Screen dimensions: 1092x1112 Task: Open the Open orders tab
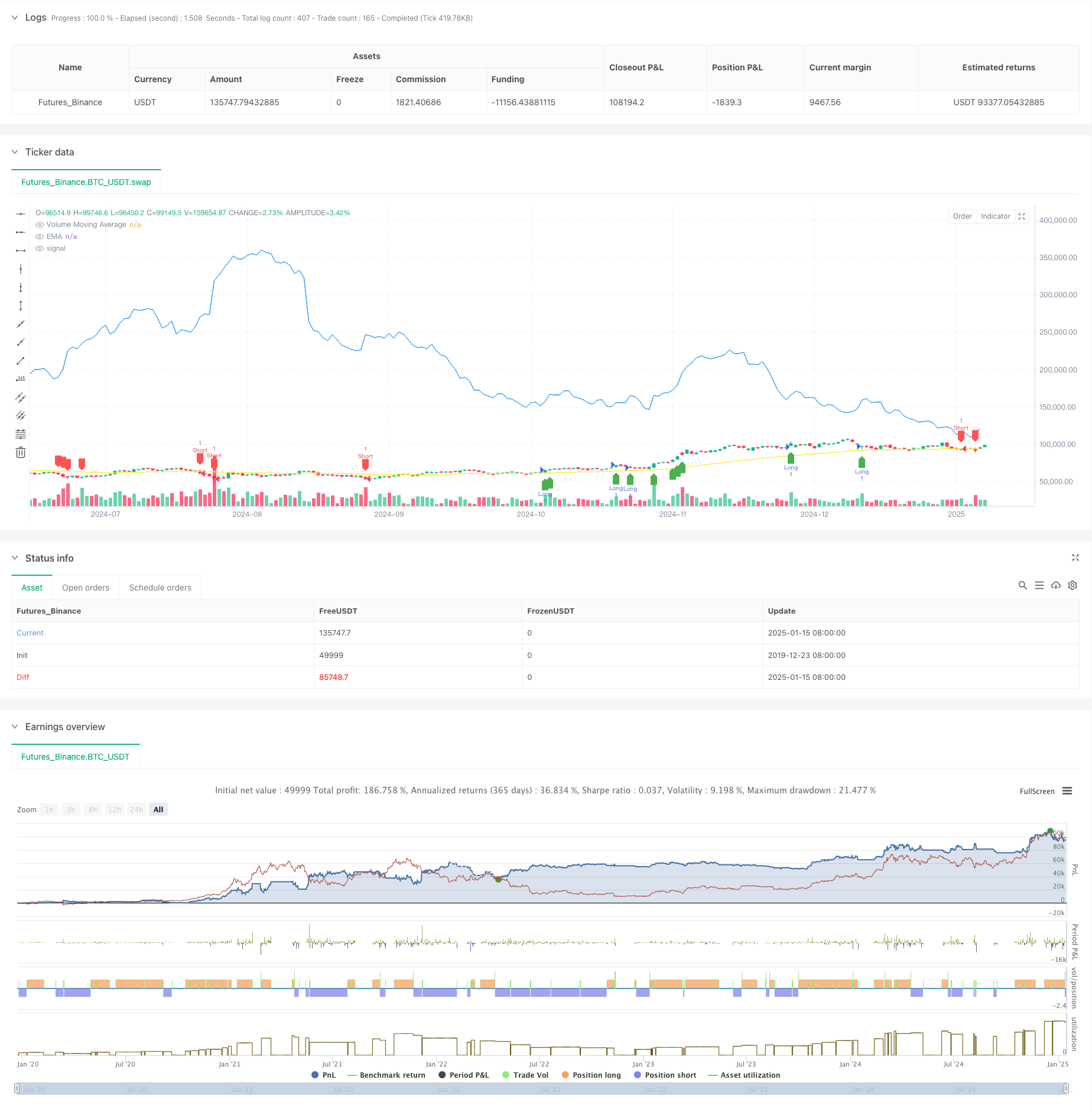[86, 588]
